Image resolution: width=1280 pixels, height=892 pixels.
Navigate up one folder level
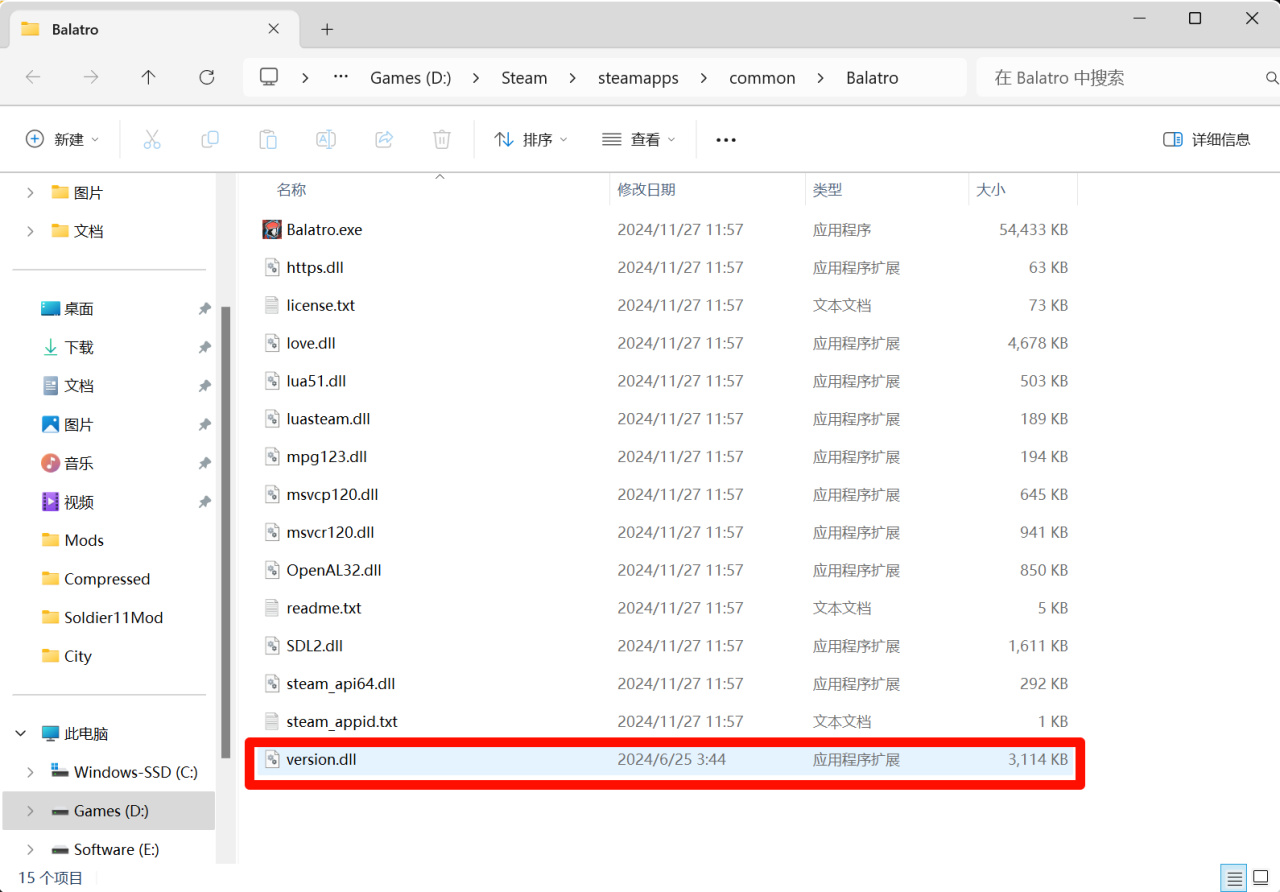pyautogui.click(x=149, y=77)
